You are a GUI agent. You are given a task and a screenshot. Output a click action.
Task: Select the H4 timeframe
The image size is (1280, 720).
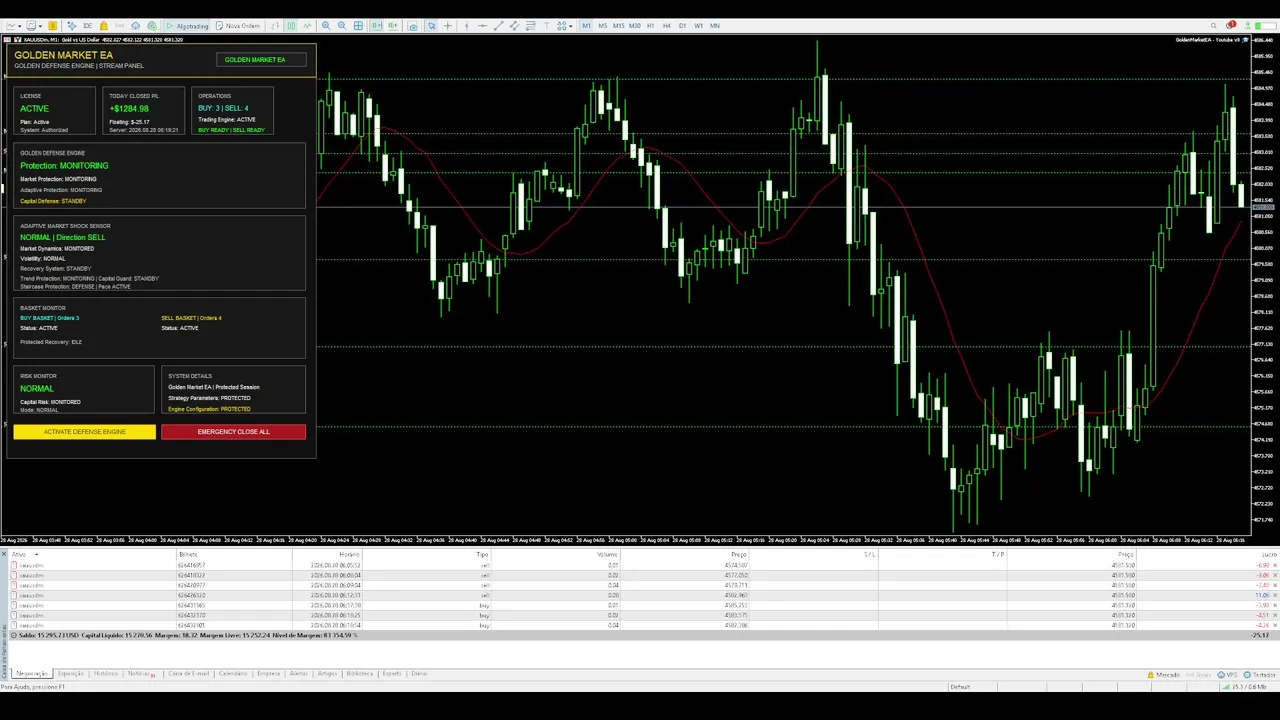coord(666,26)
